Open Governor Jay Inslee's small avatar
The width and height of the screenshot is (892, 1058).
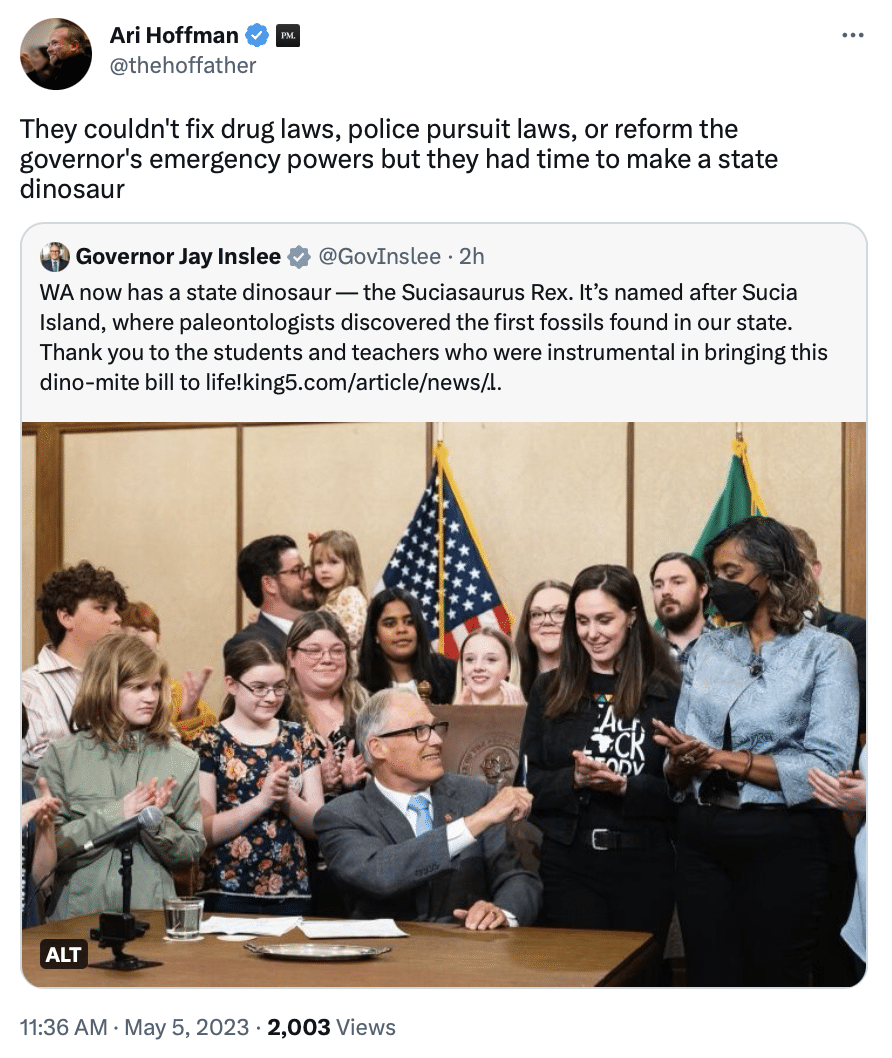[54, 256]
